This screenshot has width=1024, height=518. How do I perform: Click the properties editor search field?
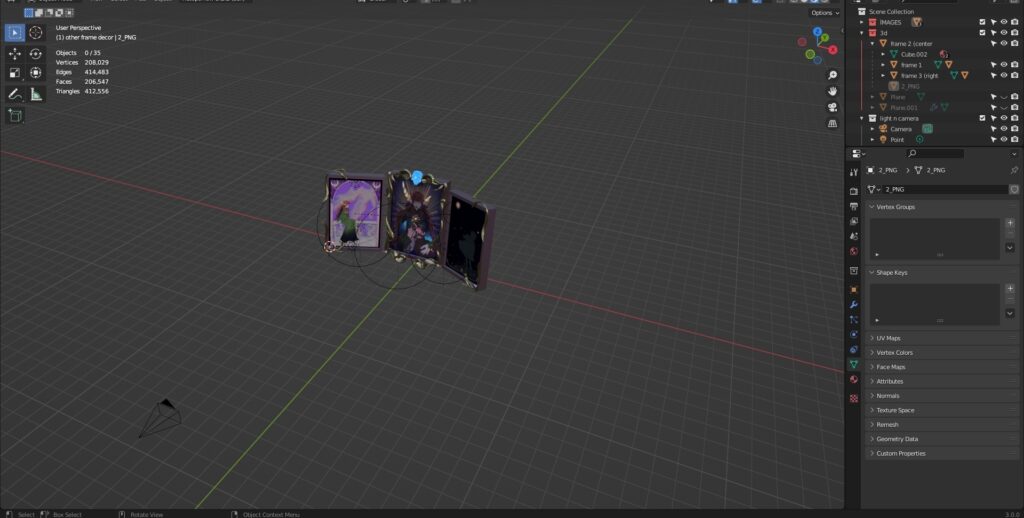[935, 154]
